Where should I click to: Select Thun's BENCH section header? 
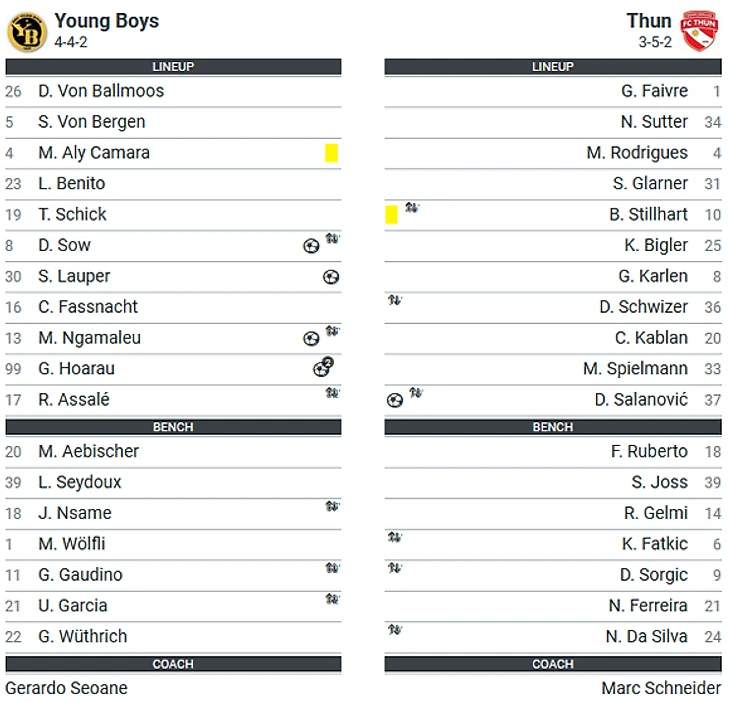click(552, 427)
